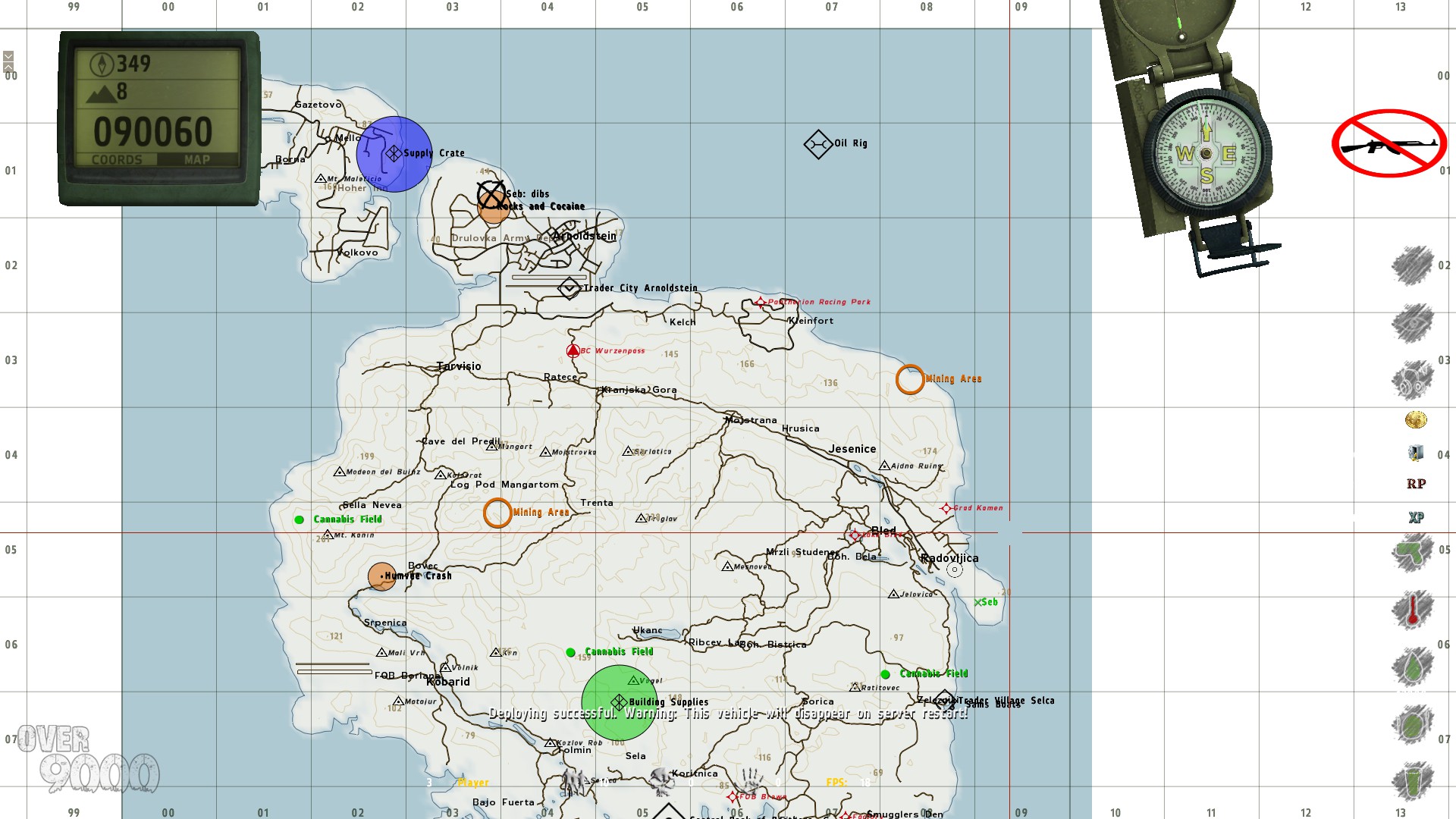Click the thermometer temperature status icon
Screen dimensions: 1456x819
(1413, 610)
